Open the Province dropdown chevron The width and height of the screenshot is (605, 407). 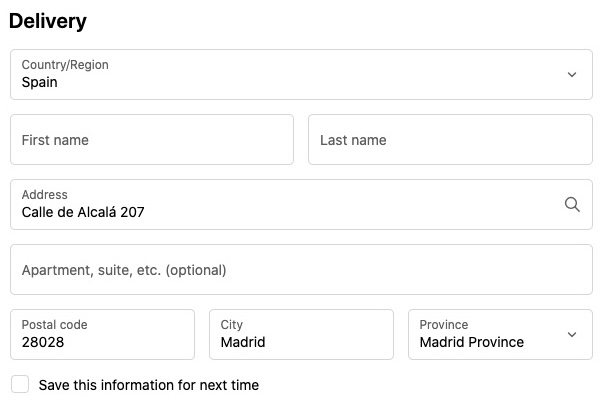(572, 334)
